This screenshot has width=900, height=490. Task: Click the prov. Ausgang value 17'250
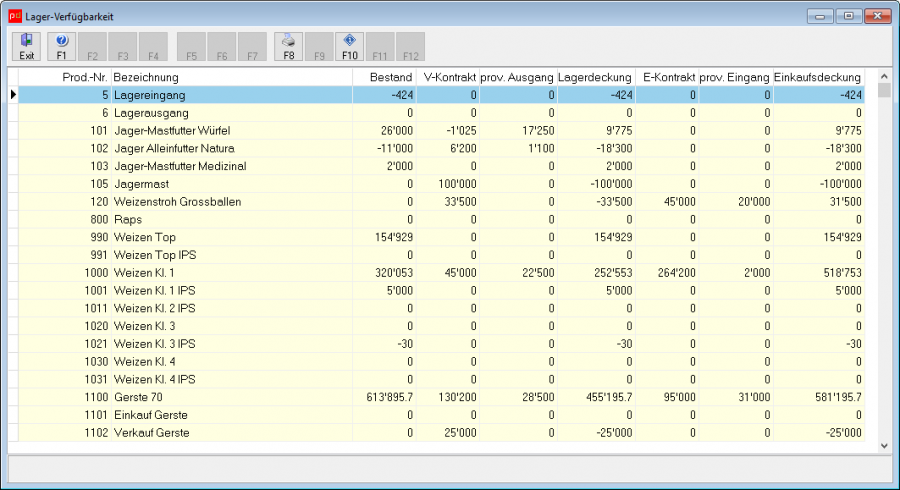pos(538,130)
